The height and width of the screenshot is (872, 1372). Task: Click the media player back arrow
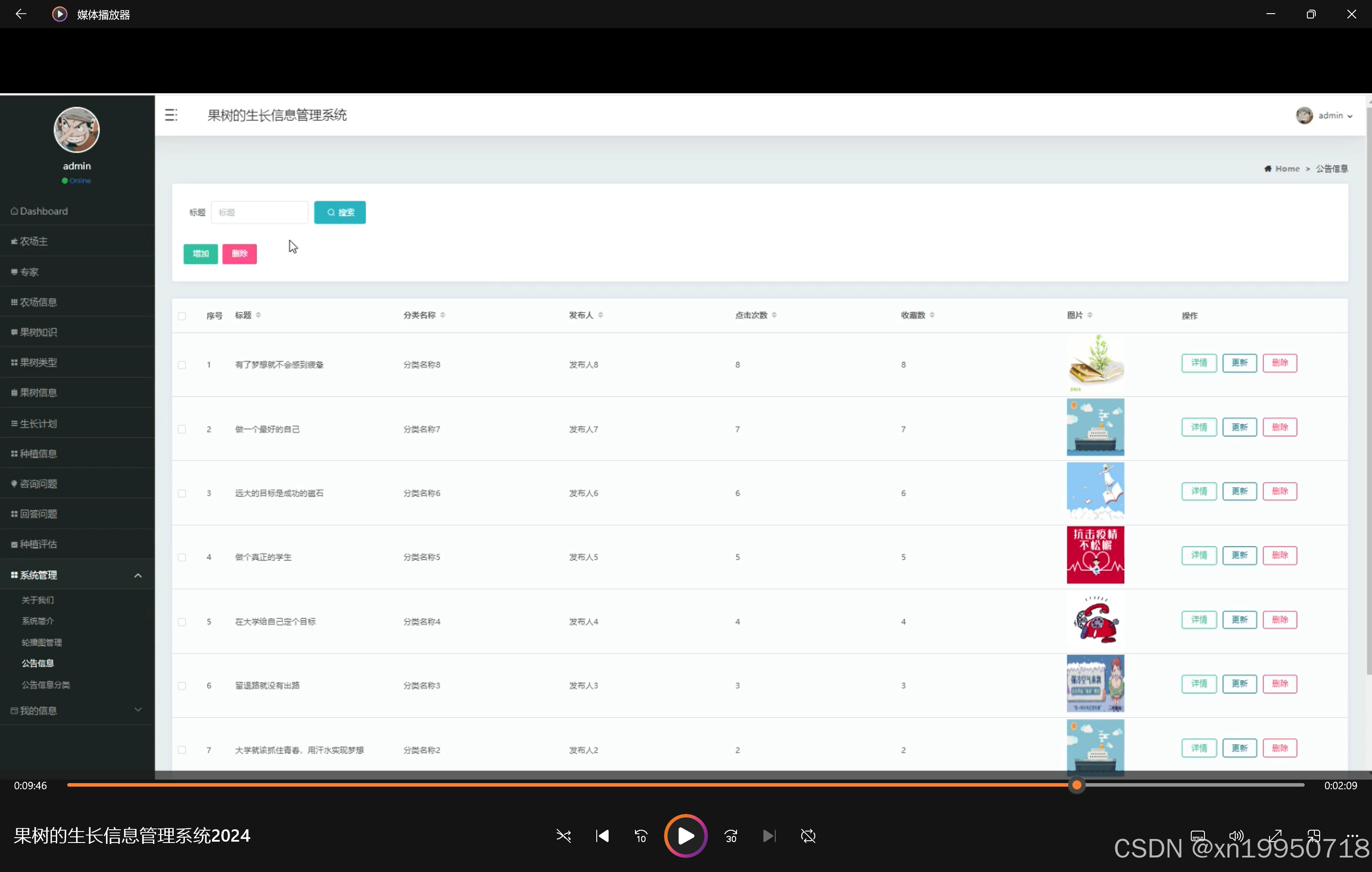point(21,14)
